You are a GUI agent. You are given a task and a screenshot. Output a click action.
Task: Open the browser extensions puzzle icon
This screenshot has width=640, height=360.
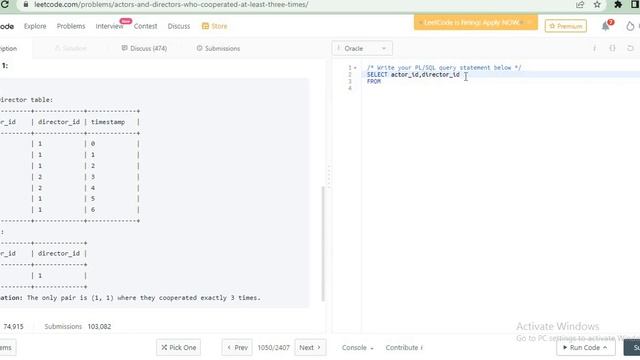click(x=618, y=4)
